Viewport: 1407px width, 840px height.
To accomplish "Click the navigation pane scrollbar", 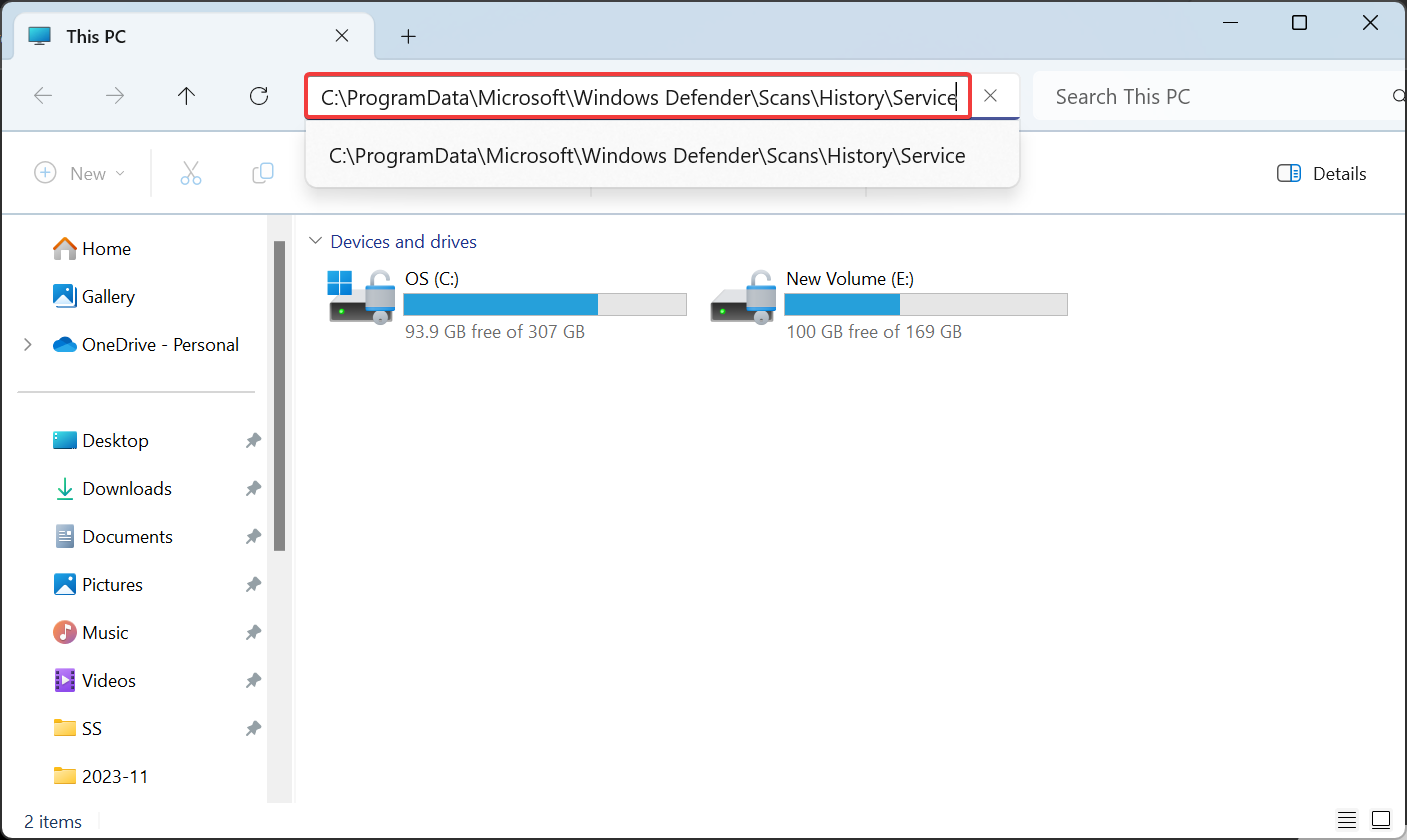I will 280,396.
